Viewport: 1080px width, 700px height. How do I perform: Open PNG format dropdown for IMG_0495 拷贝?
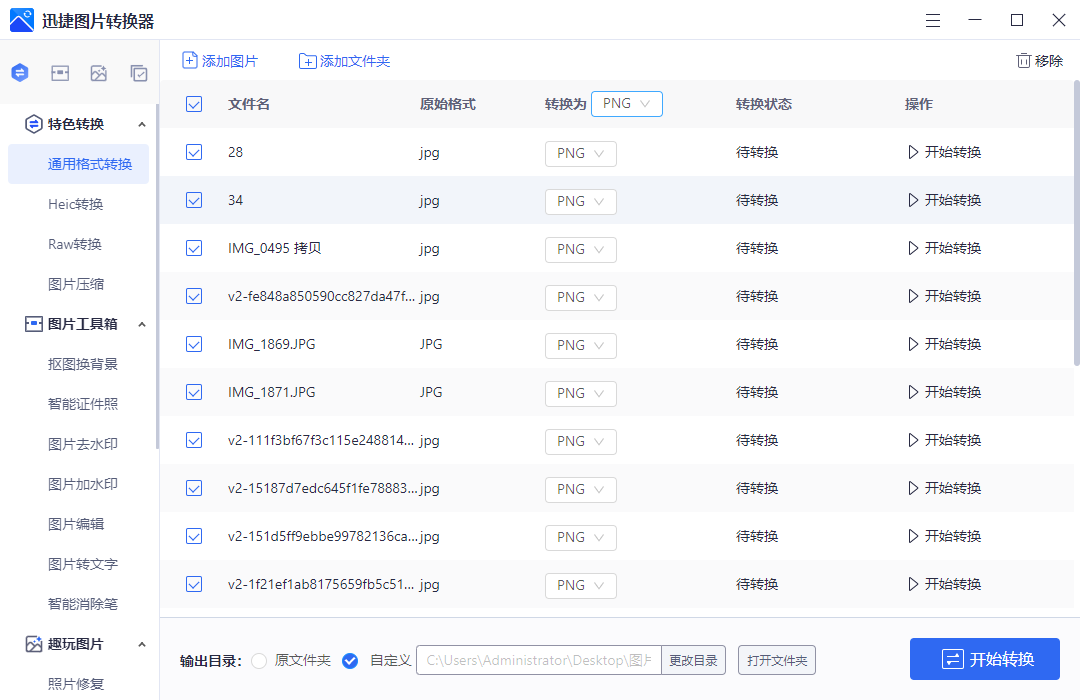pyautogui.click(x=581, y=249)
